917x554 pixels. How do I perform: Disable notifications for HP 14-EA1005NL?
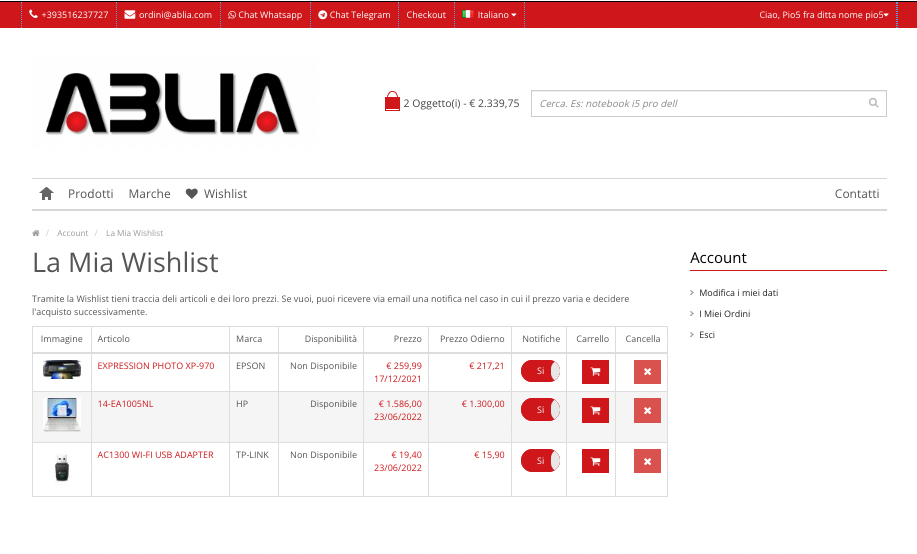coord(540,410)
